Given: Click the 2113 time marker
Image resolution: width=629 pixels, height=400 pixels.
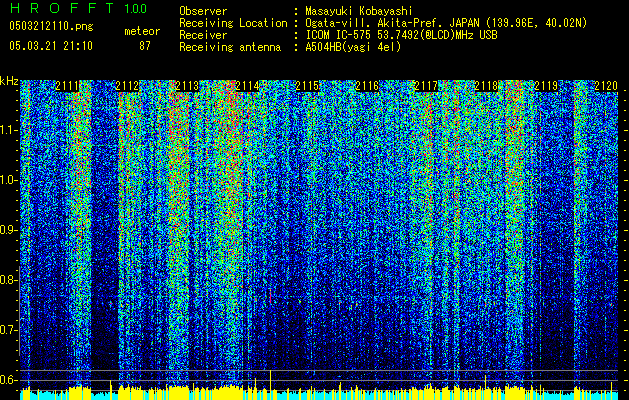Looking at the screenshot, I should coord(187,86).
